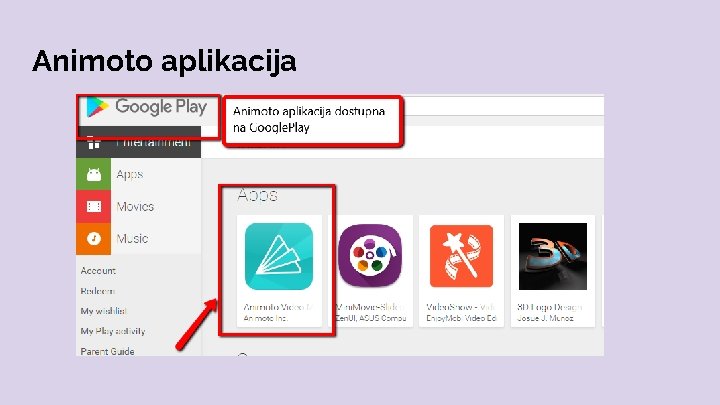Open the 3D Logo Design app thumbnail
The height and width of the screenshot is (405, 720).
click(552, 256)
